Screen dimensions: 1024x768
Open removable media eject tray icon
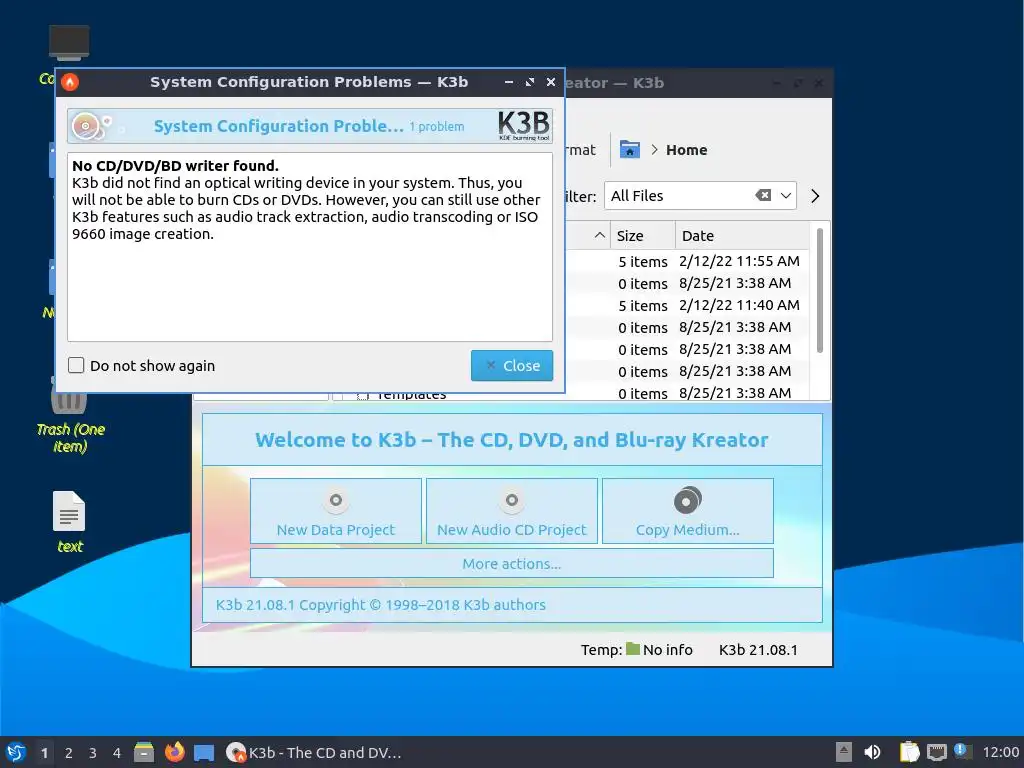point(844,752)
